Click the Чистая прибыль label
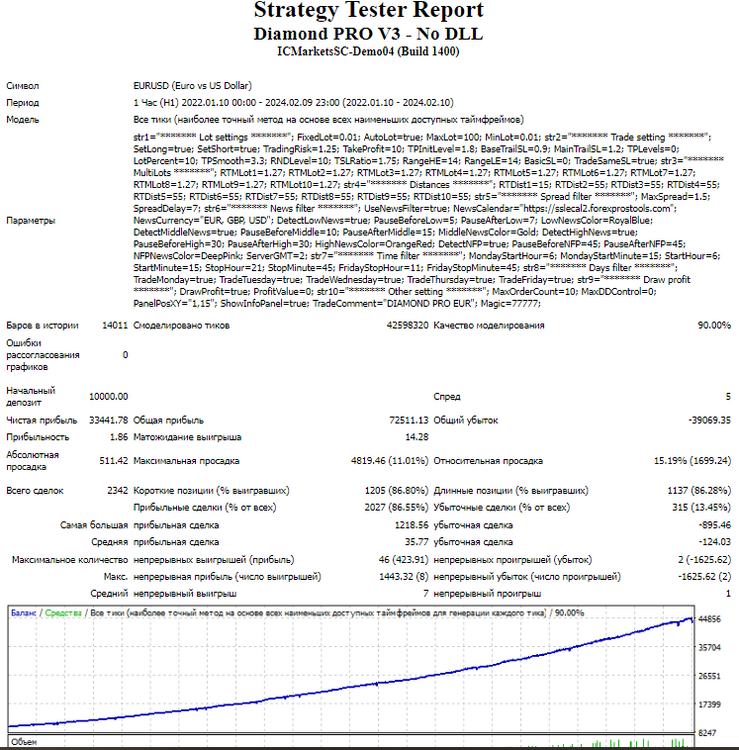Image resolution: width=739 pixels, height=750 pixels. 41,420
